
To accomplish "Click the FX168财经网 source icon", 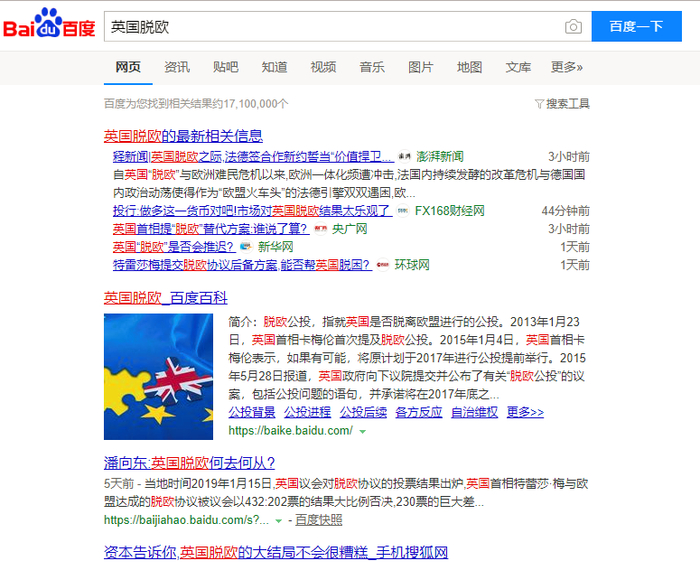I will click(403, 211).
